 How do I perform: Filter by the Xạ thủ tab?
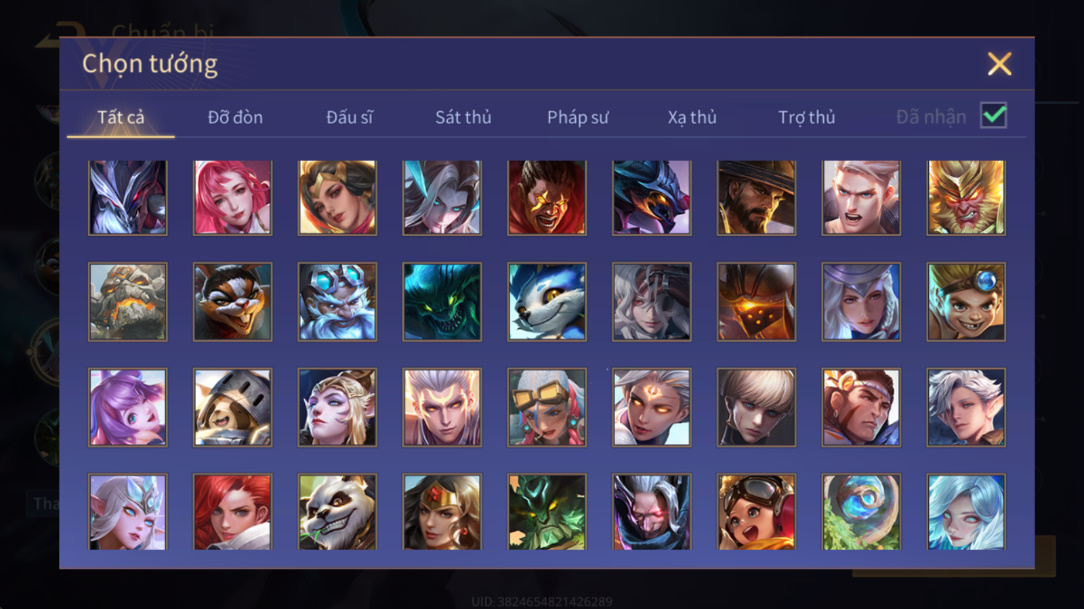pyautogui.click(x=692, y=118)
